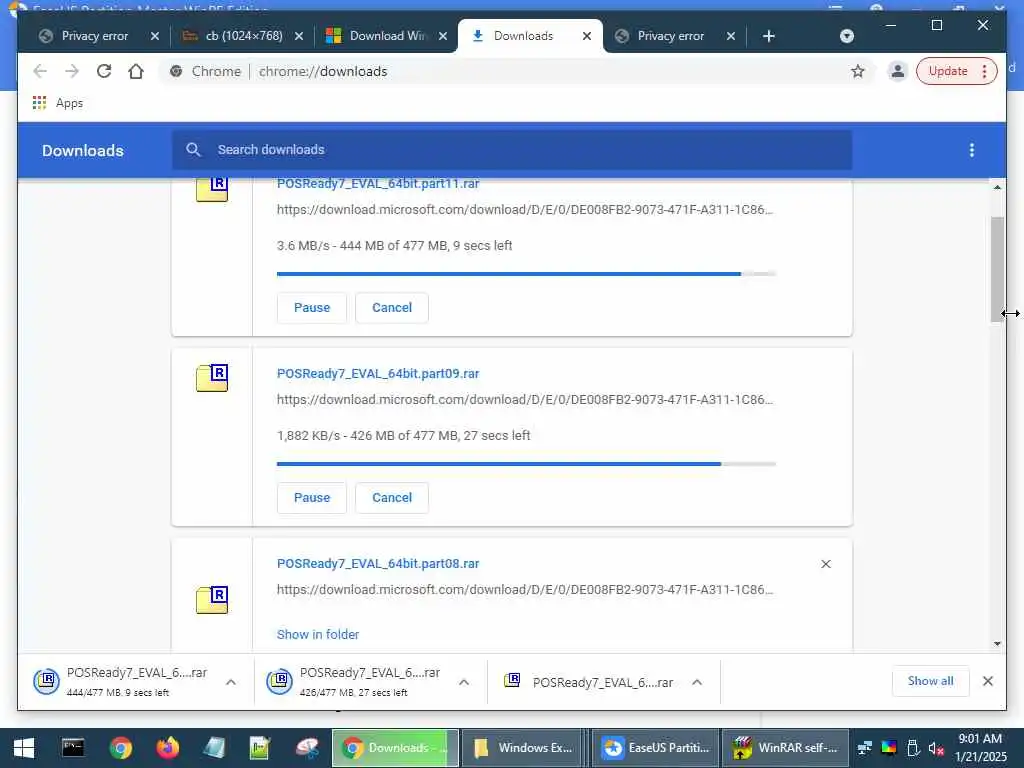Open the Chrome profile avatar
1024x768 pixels.
[897, 71]
